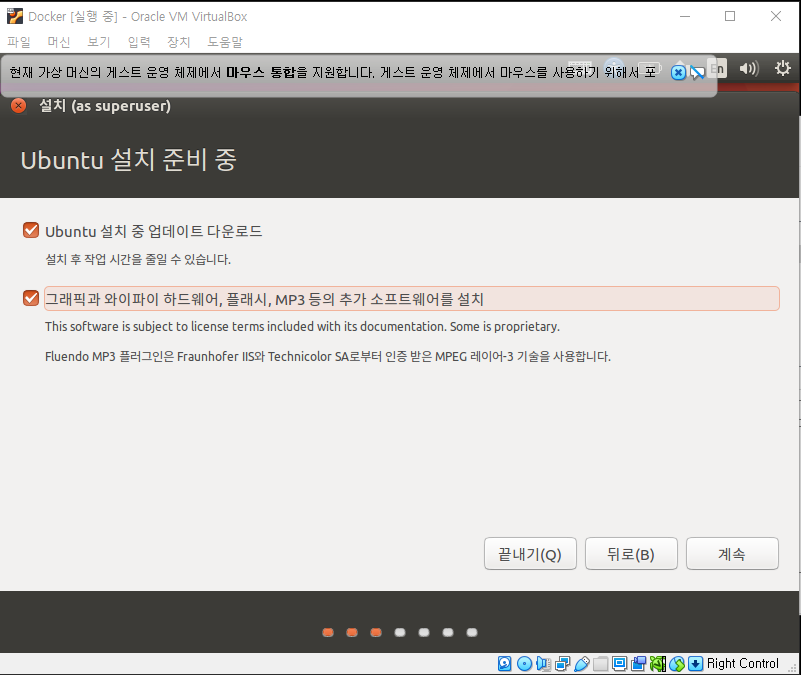
Task: Click 'This software is subject to license' text
Action: pyautogui.click(x=302, y=327)
